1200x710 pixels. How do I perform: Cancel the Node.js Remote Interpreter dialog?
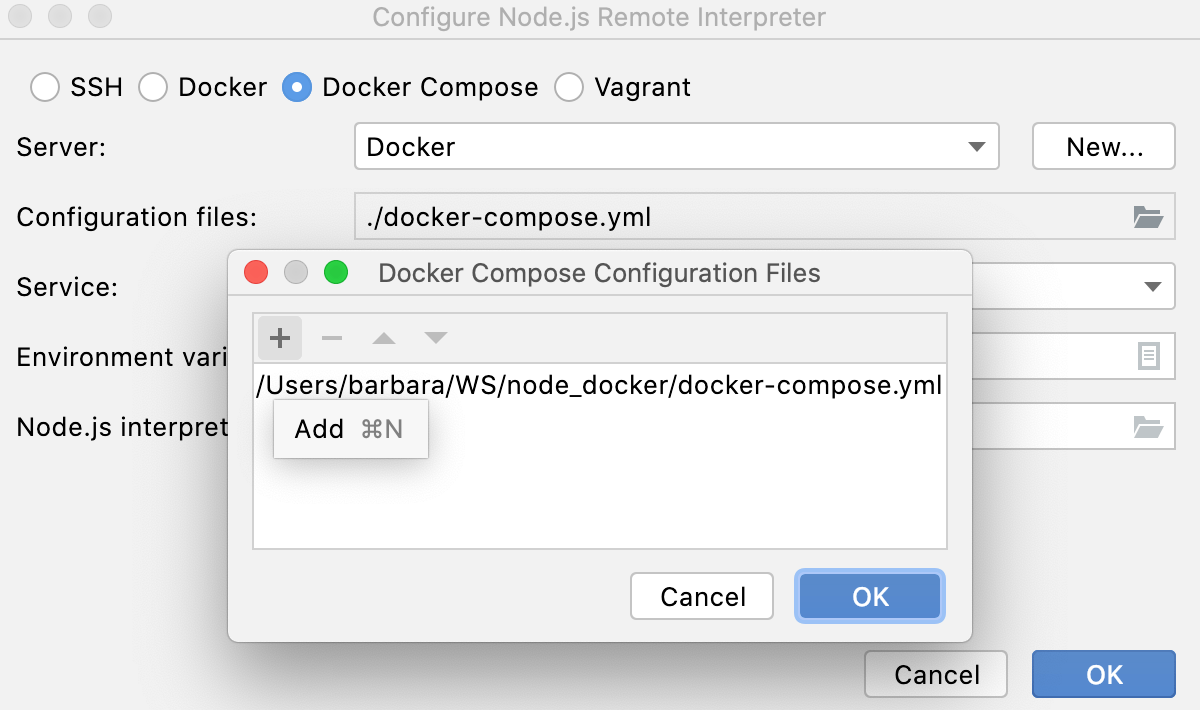(935, 674)
